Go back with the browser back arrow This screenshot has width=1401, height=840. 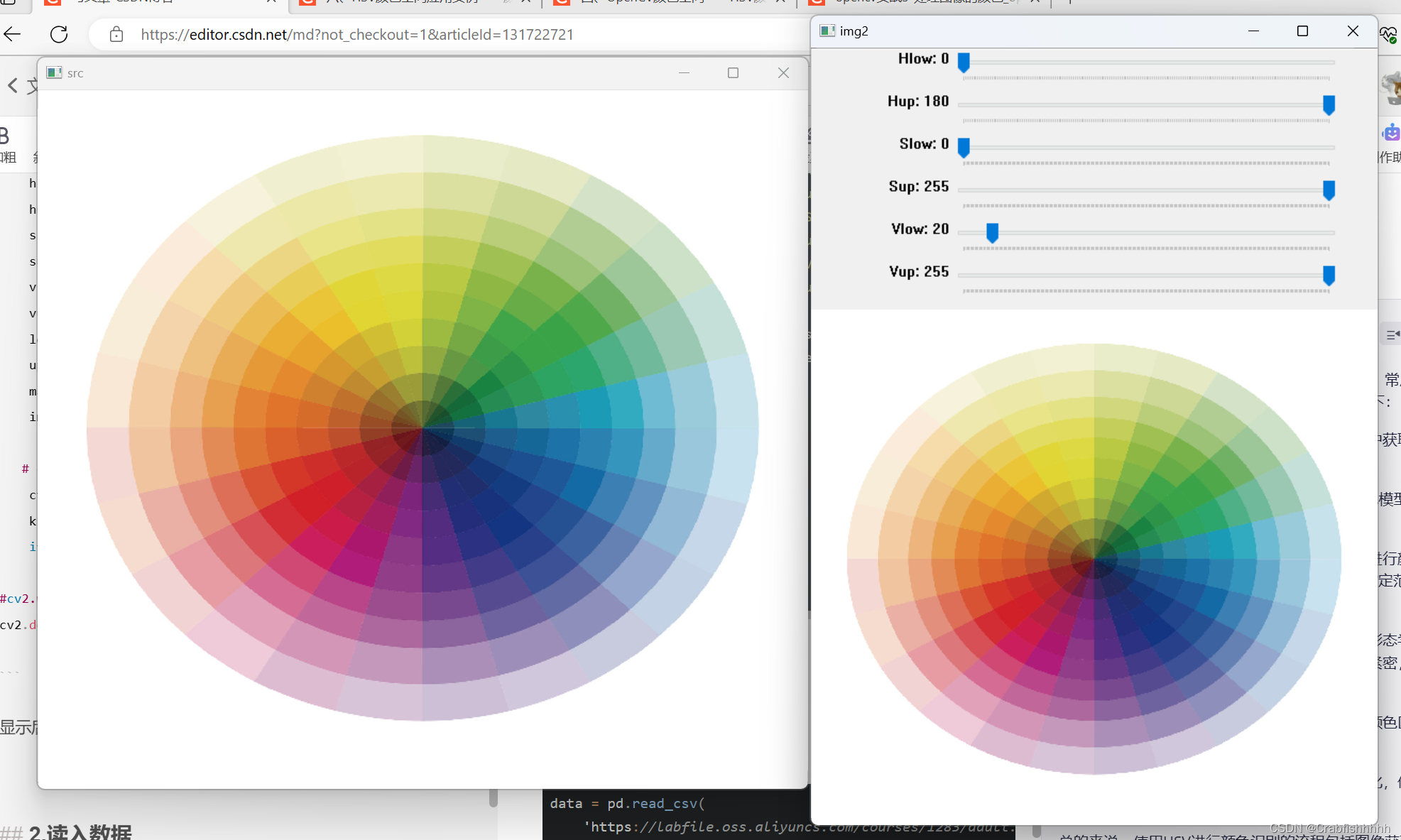[x=12, y=33]
